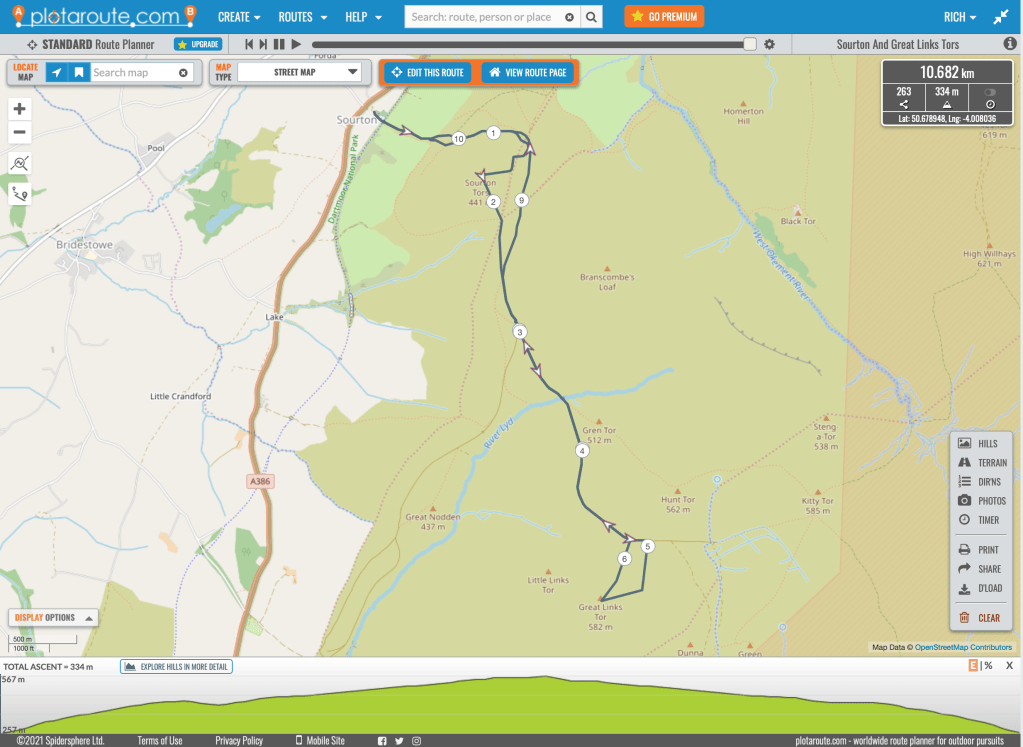Open the Create menu
The height and width of the screenshot is (747, 1023).
[x=239, y=17]
